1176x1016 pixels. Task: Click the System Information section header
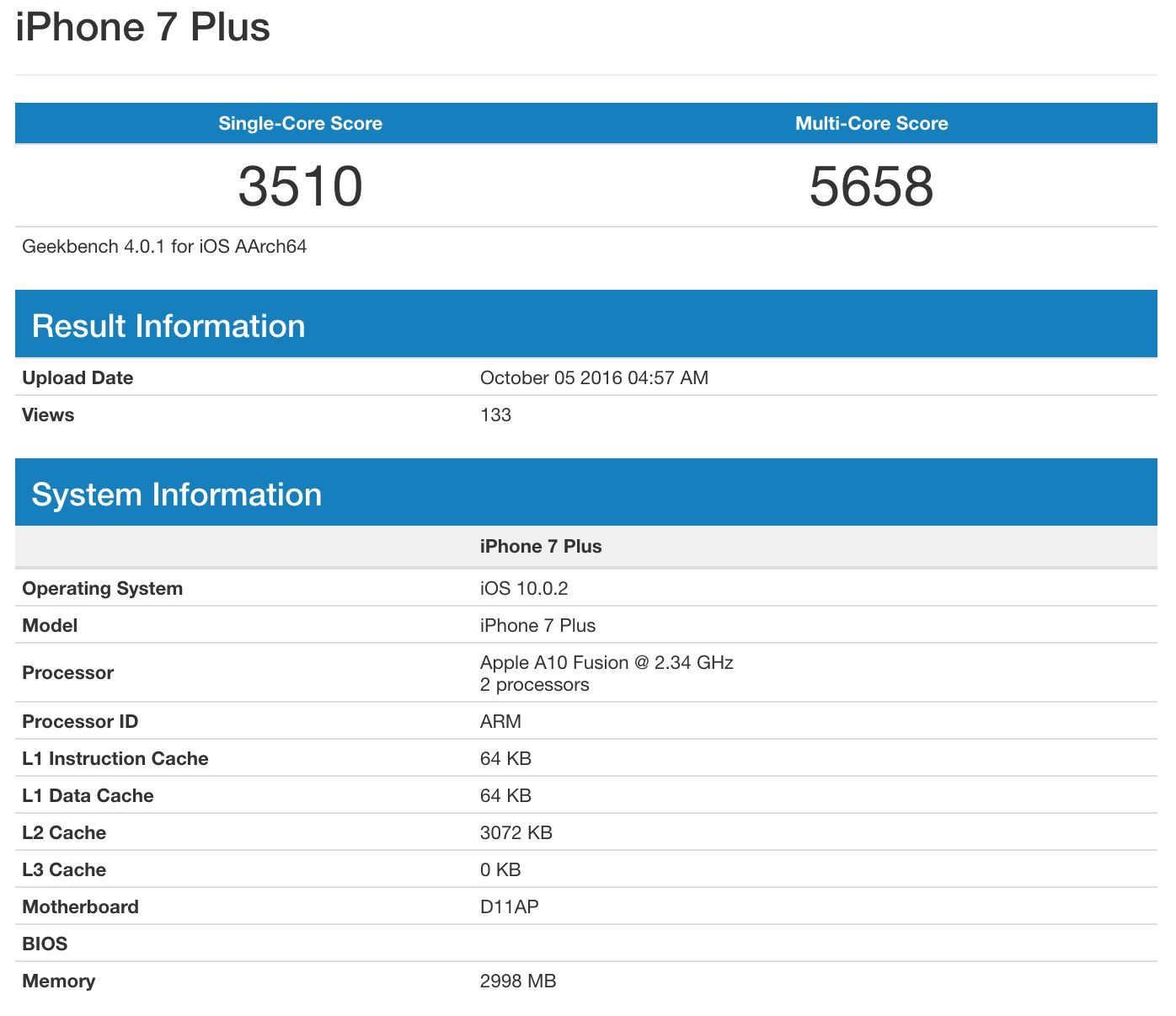click(x=177, y=495)
